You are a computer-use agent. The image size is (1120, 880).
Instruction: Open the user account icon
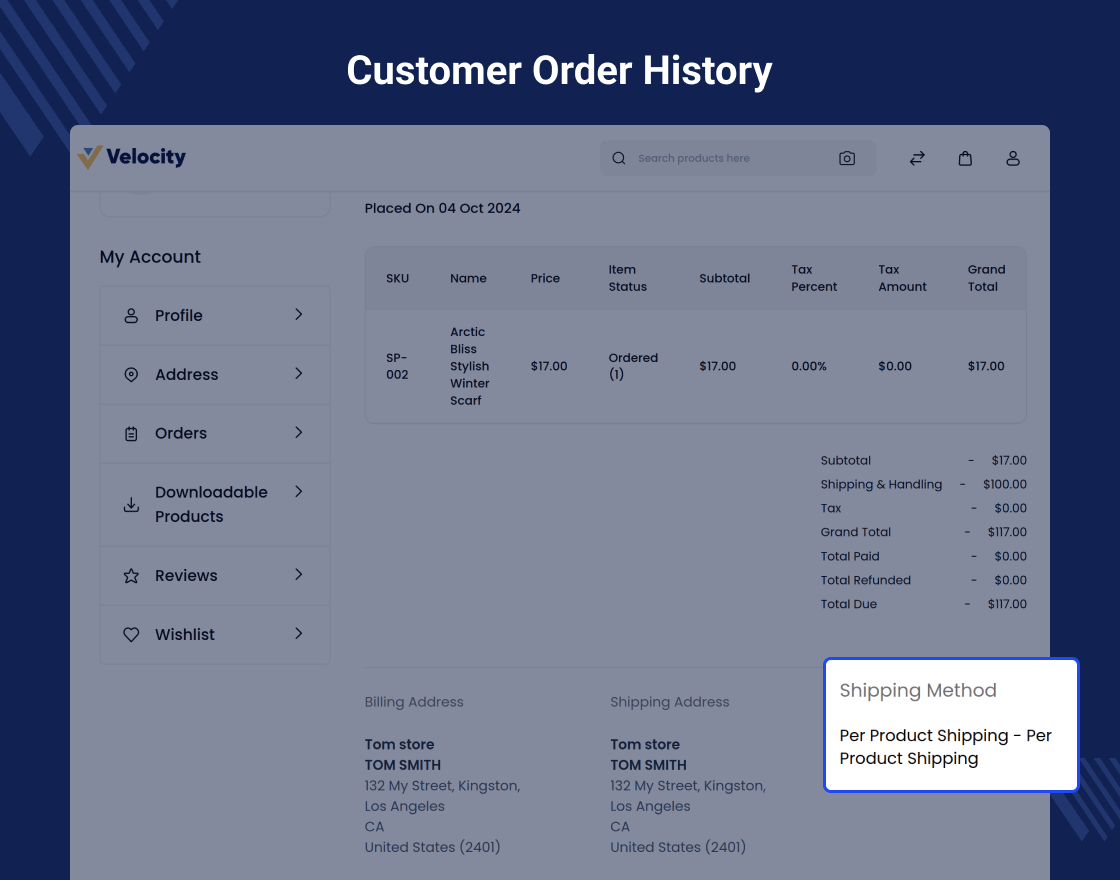[1013, 159]
